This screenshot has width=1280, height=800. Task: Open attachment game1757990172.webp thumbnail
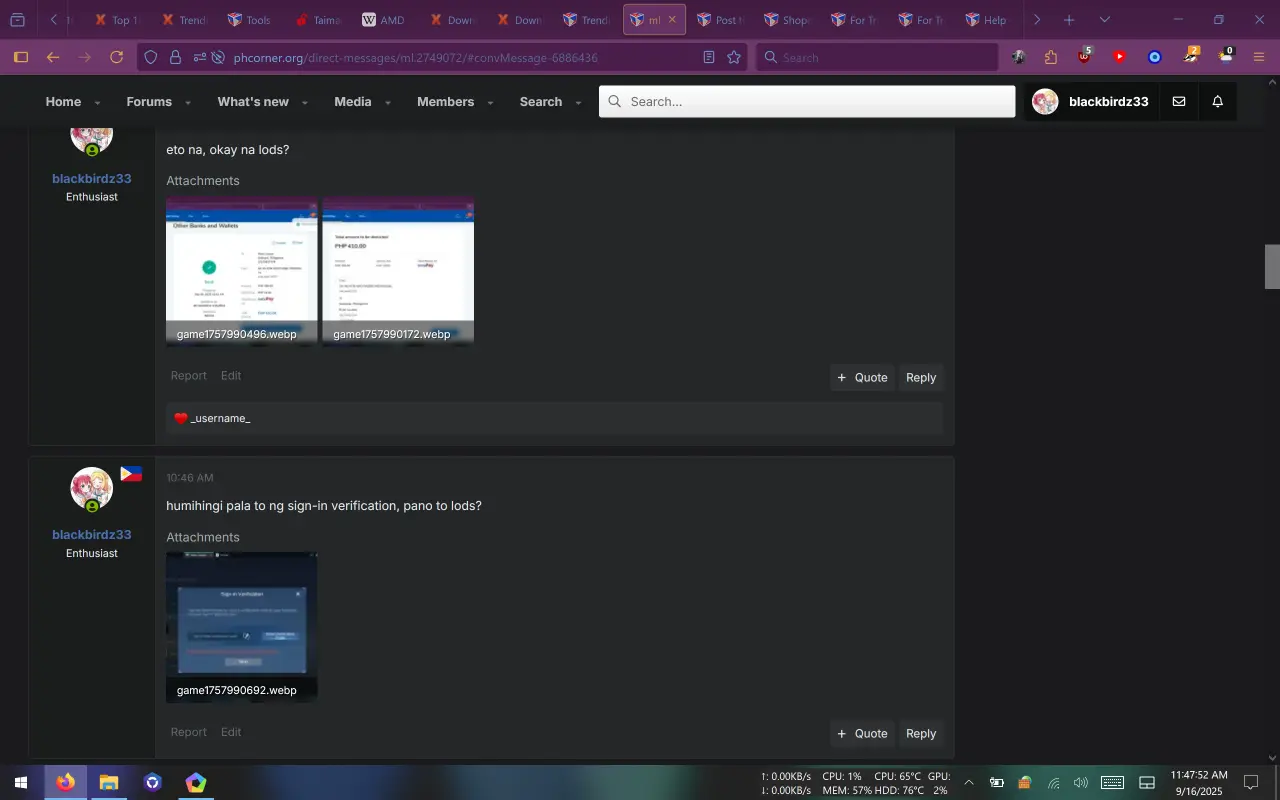(x=398, y=271)
